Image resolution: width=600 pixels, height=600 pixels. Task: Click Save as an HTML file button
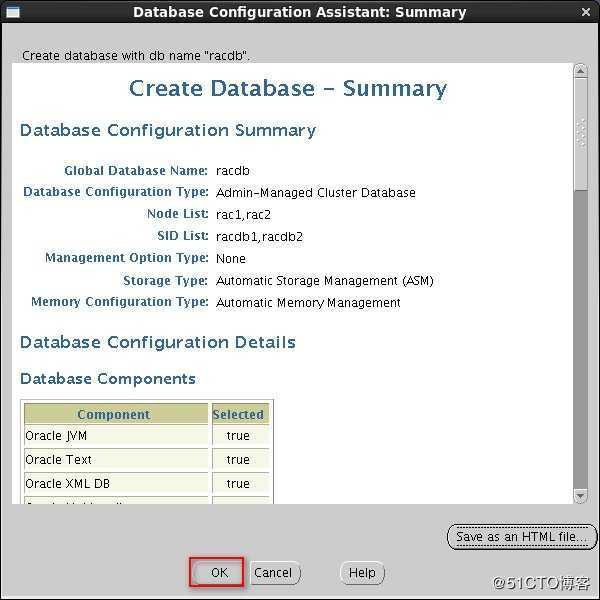pyautogui.click(x=522, y=536)
